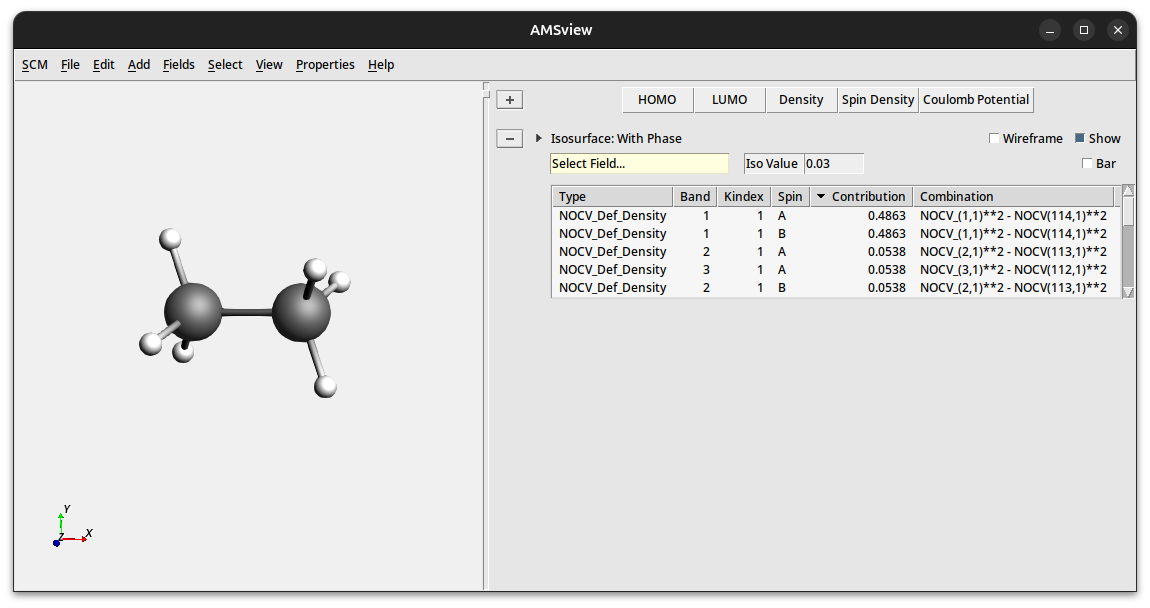This screenshot has height=608, width=1150.
Task: Open the Properties menu
Action: (x=325, y=65)
